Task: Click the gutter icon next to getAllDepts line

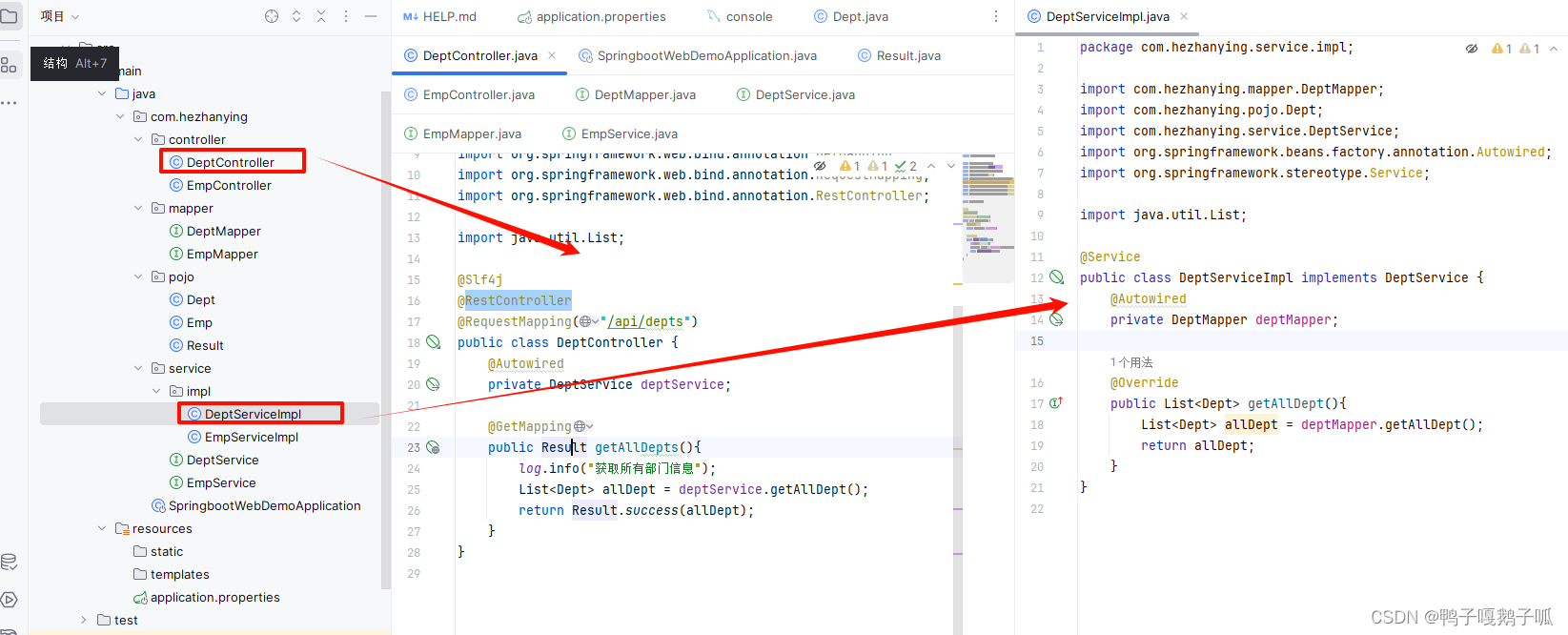Action: tap(433, 447)
